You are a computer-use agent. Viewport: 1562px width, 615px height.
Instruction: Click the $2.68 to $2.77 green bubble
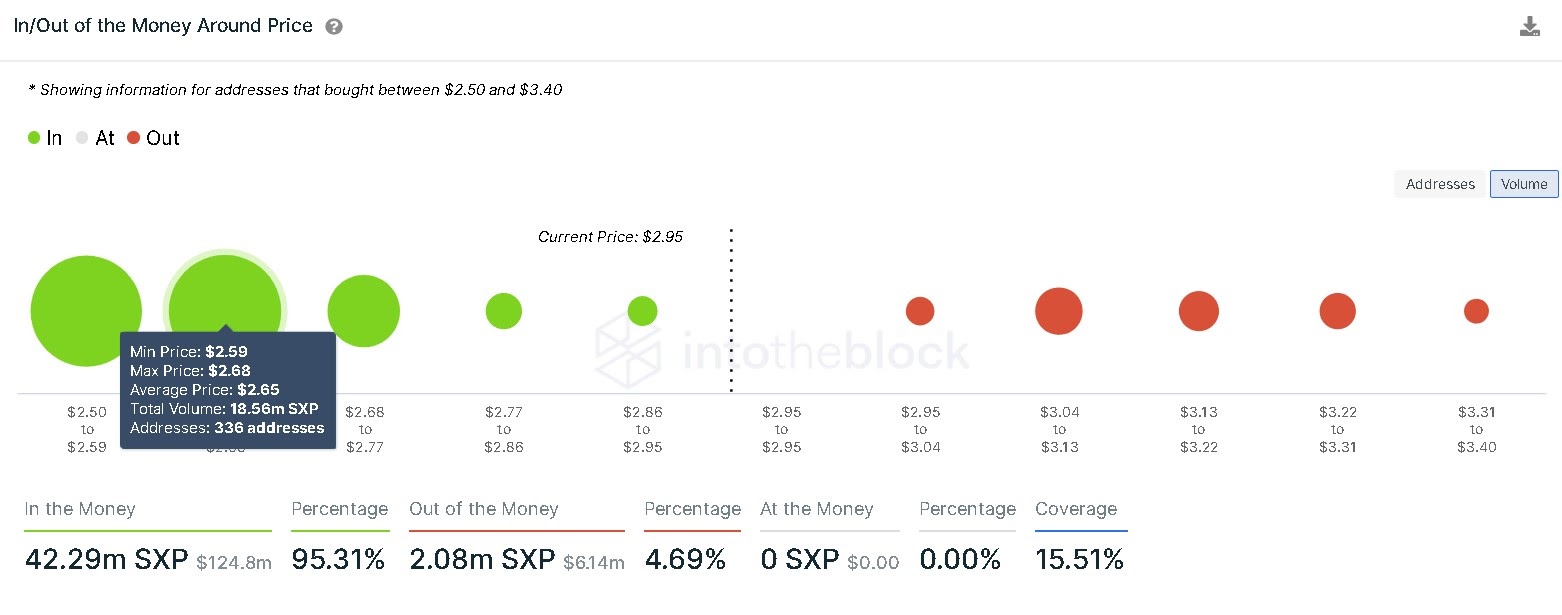pos(364,311)
